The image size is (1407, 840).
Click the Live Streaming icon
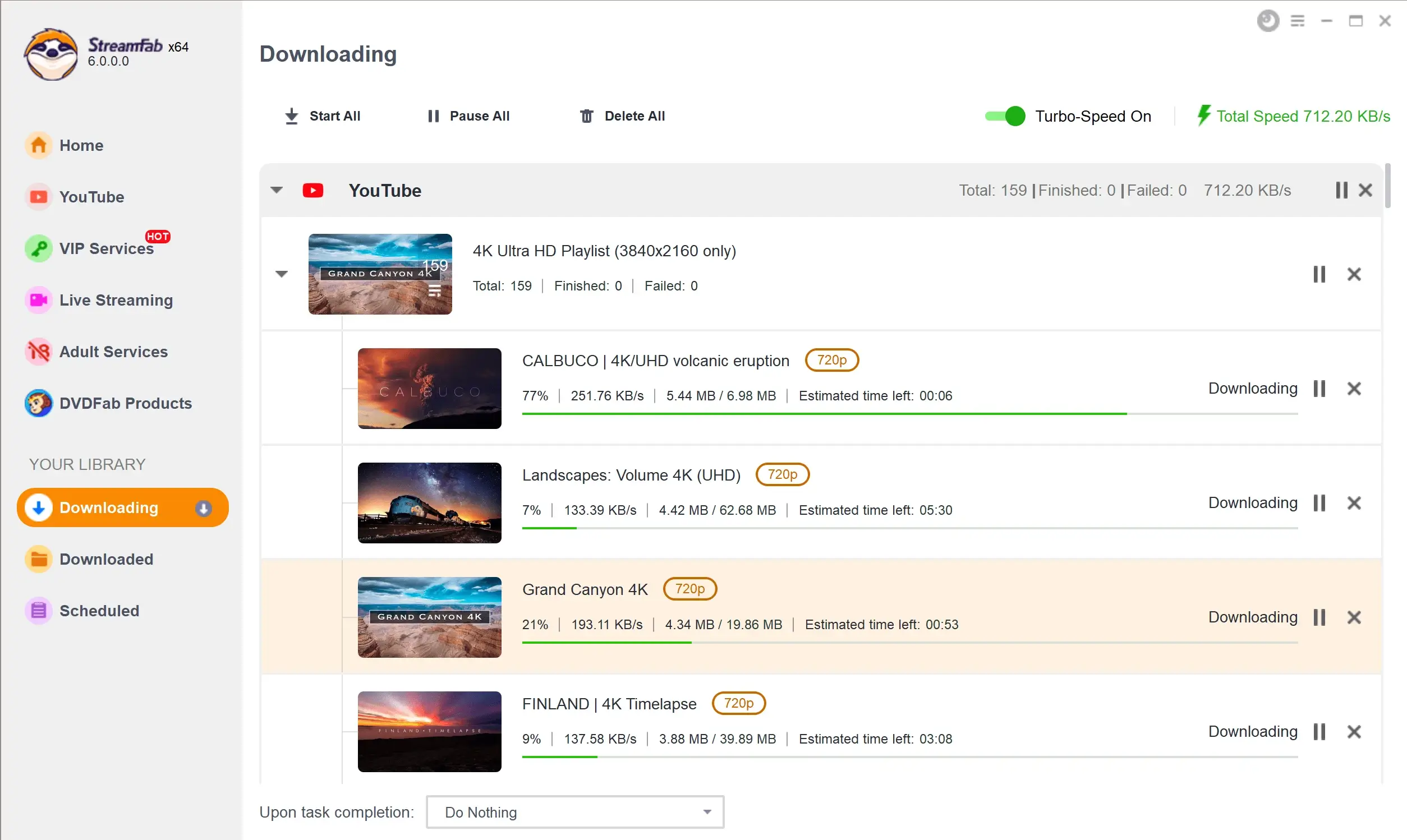click(x=37, y=299)
